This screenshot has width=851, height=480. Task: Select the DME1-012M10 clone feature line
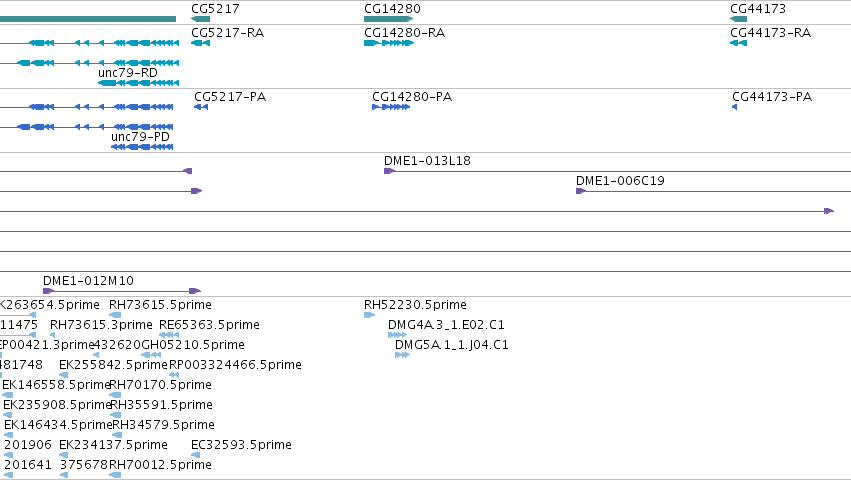coord(122,291)
